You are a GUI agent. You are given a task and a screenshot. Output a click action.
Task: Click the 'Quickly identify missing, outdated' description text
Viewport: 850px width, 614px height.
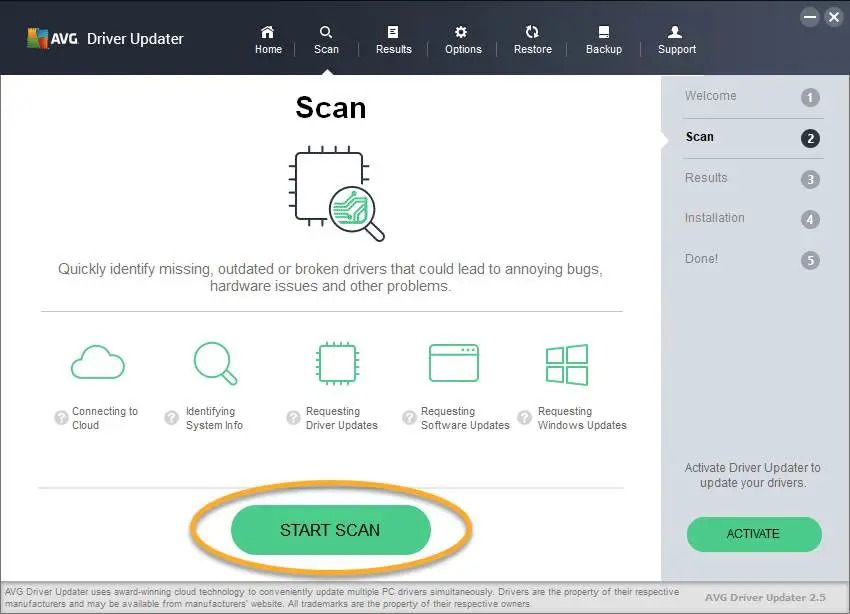pyautogui.click(x=330, y=277)
